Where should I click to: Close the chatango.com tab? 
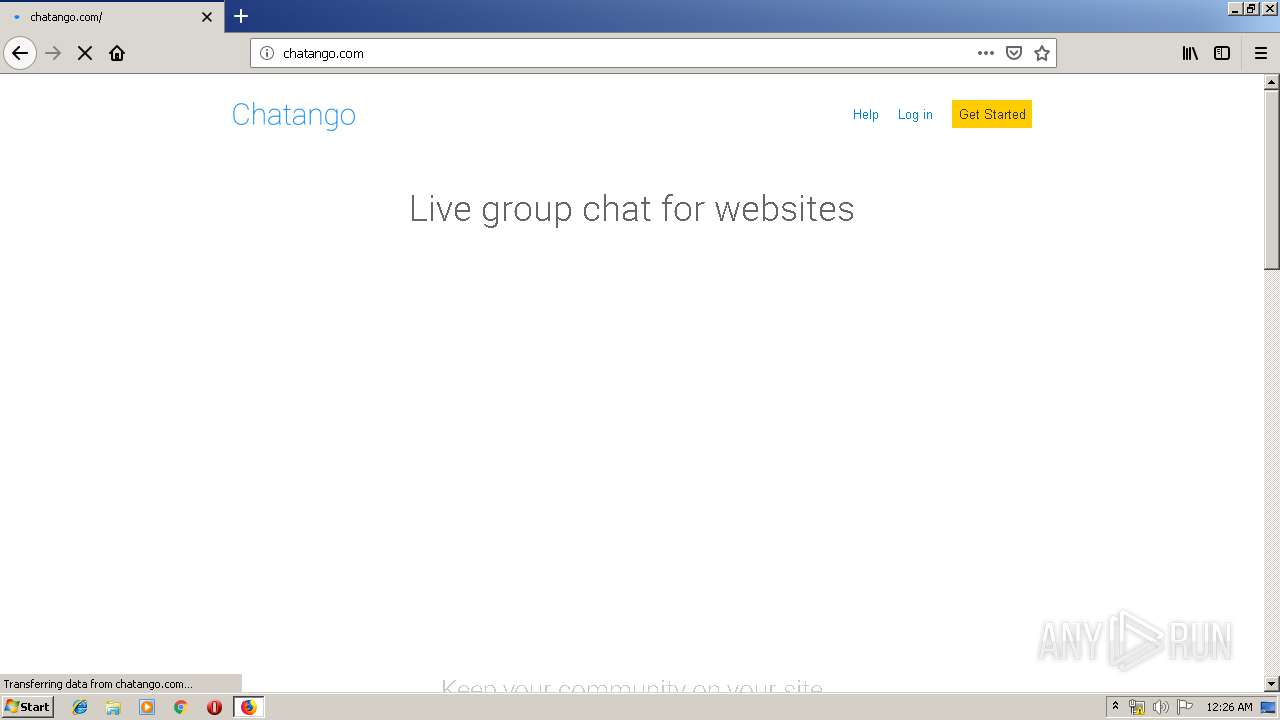coord(207,17)
